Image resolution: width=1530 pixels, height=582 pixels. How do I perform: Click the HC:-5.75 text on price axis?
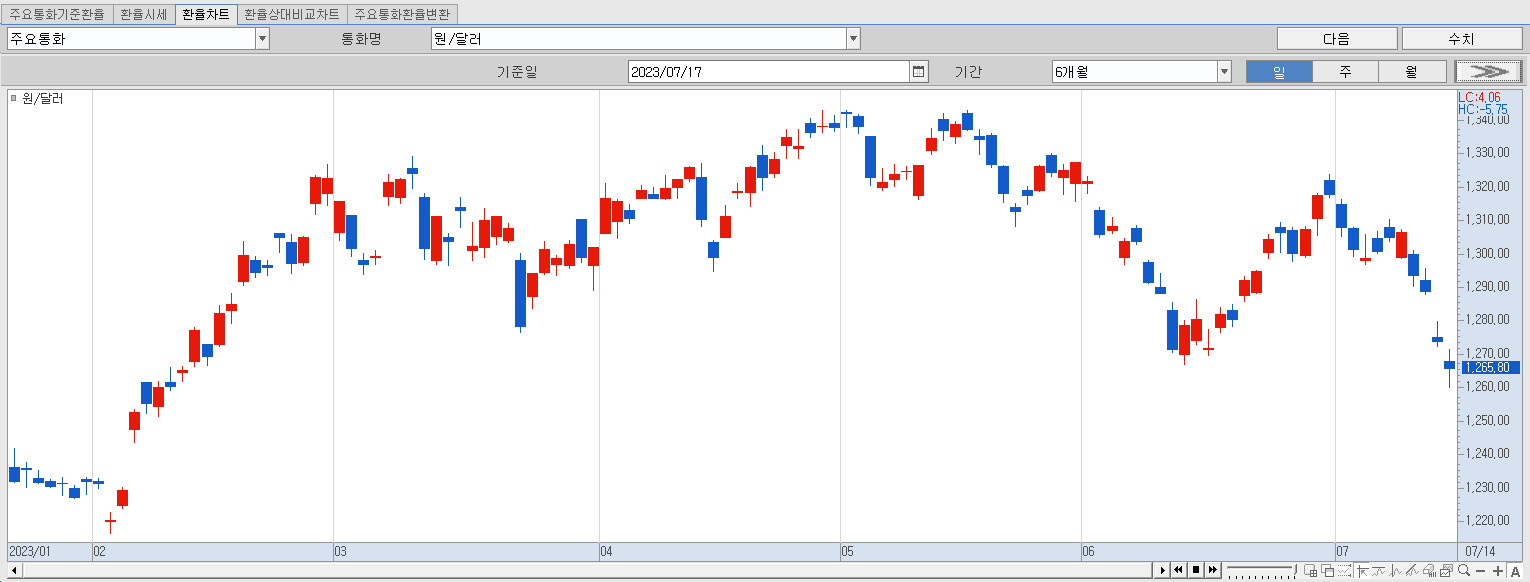(x=1483, y=108)
